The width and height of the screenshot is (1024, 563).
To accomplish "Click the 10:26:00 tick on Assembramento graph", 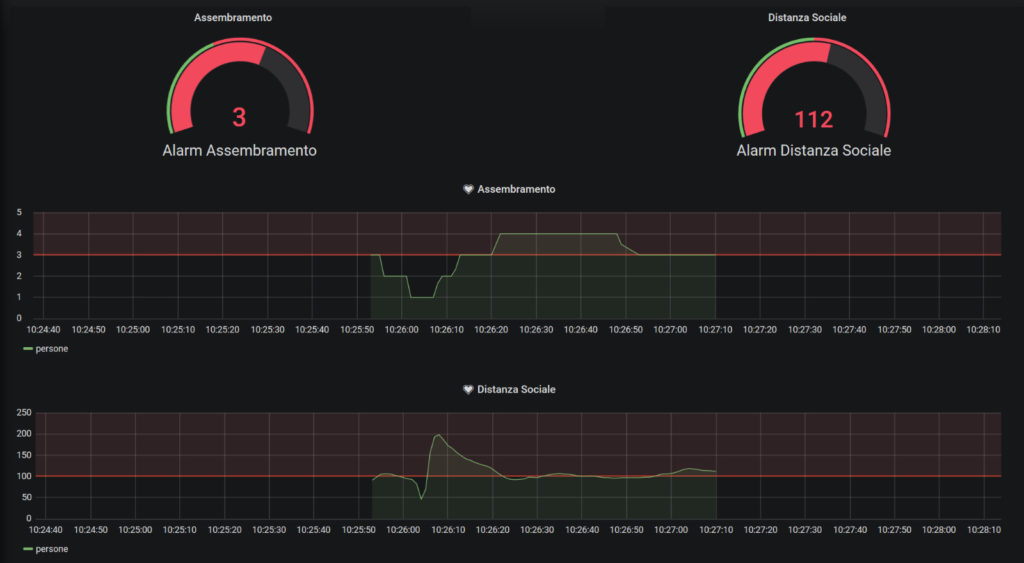I will [402, 330].
